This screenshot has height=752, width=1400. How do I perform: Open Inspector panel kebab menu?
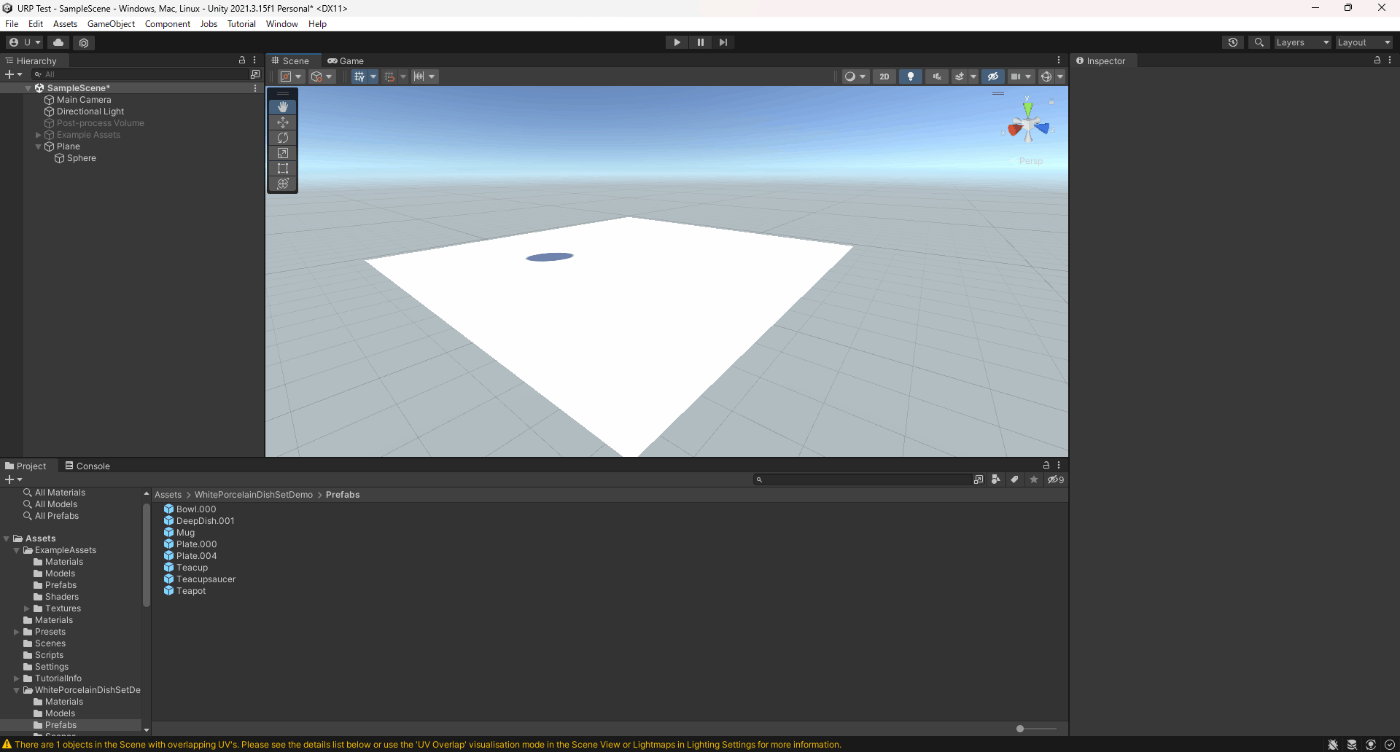tap(1390, 60)
